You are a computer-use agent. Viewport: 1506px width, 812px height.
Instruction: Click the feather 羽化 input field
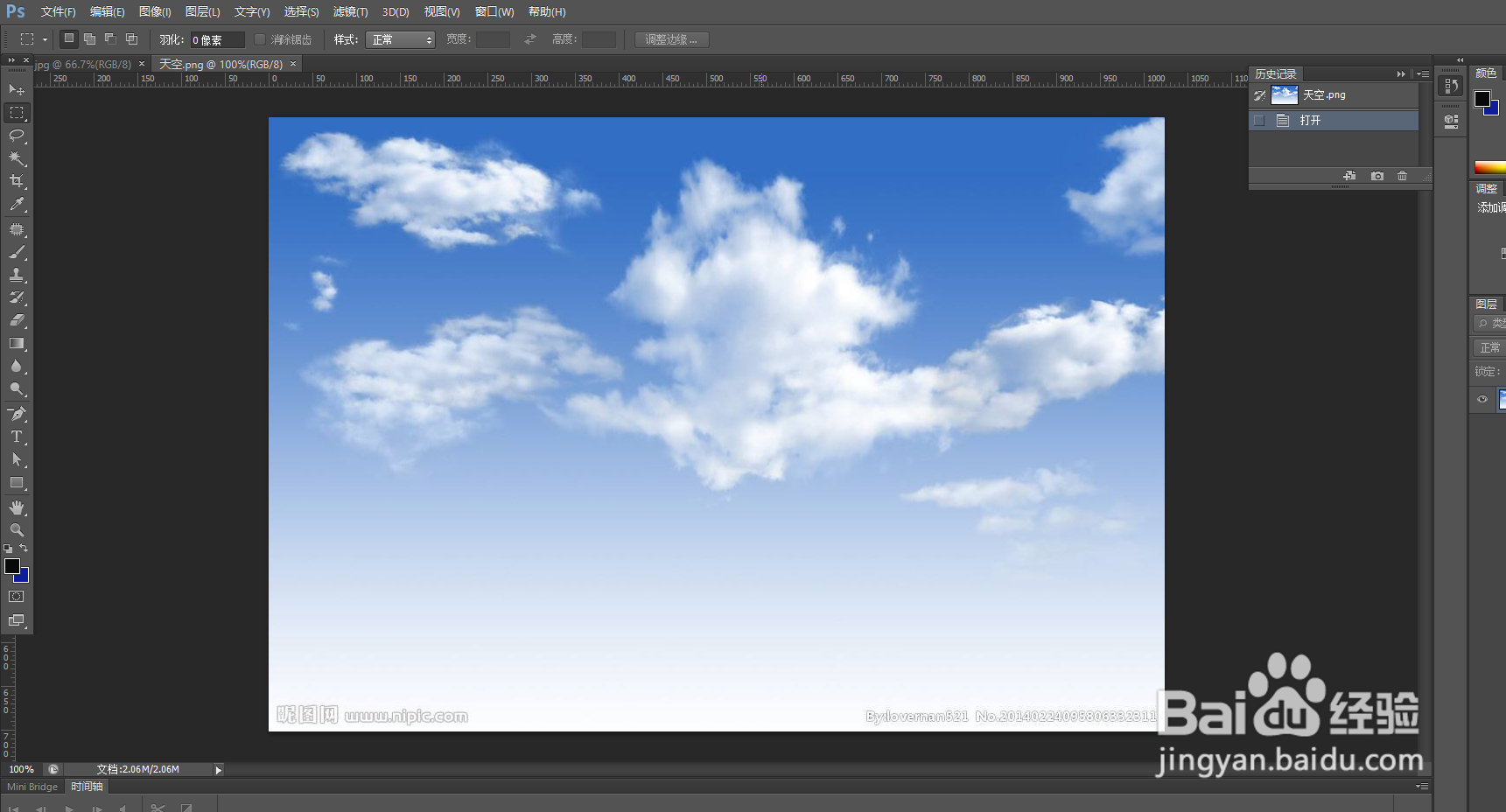coord(217,39)
